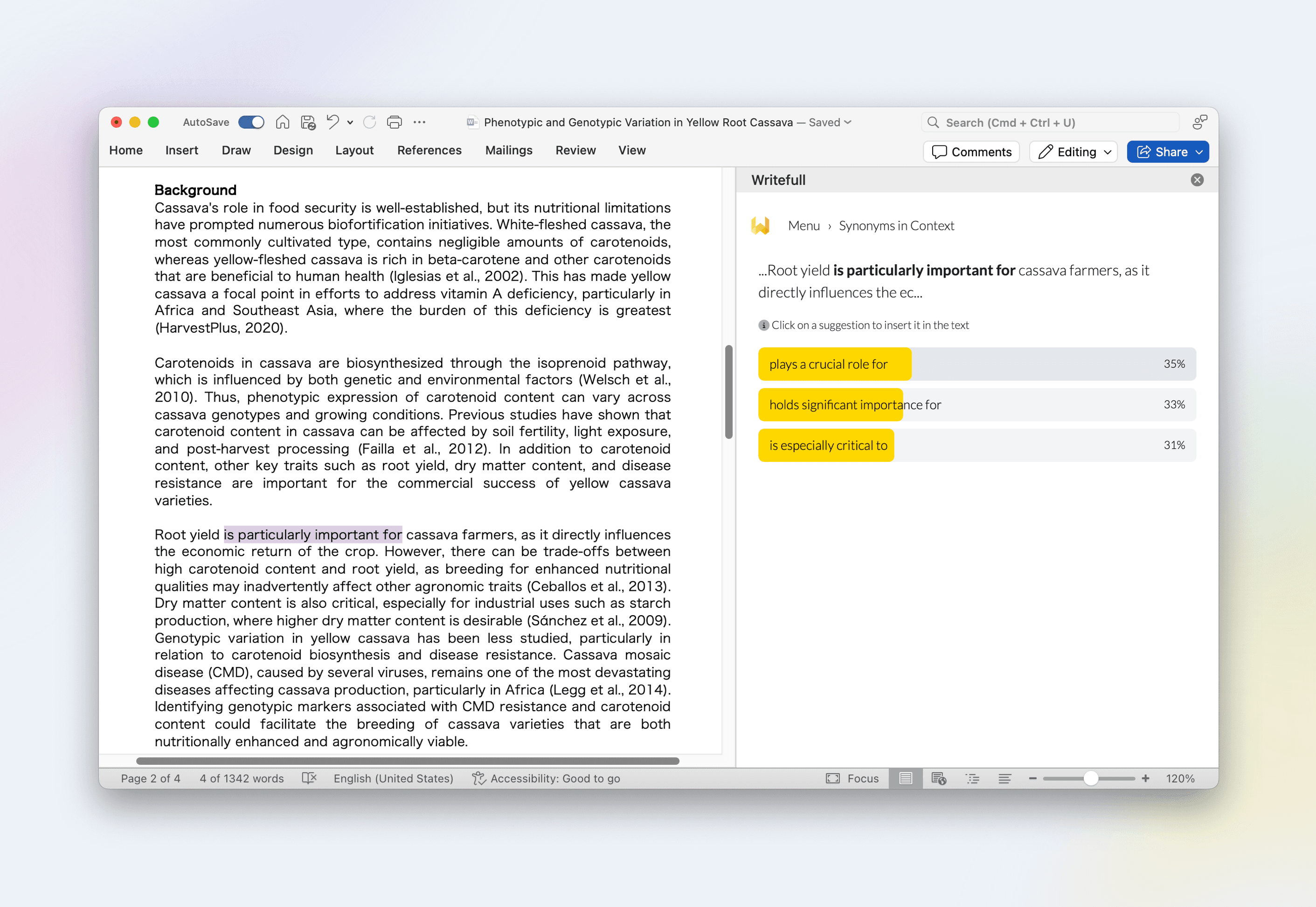The height and width of the screenshot is (907, 1316).
Task: Expand the Share button dropdown
Action: click(x=1199, y=152)
